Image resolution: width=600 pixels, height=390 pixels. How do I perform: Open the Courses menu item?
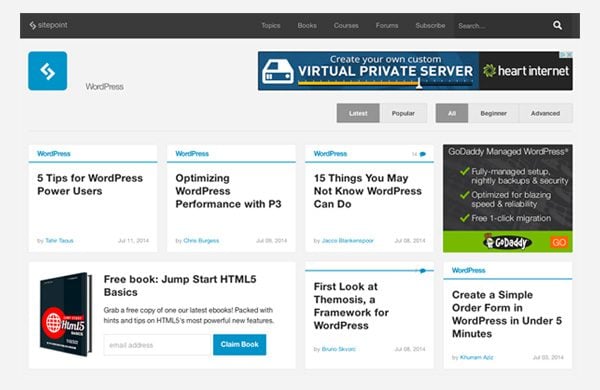[346, 26]
